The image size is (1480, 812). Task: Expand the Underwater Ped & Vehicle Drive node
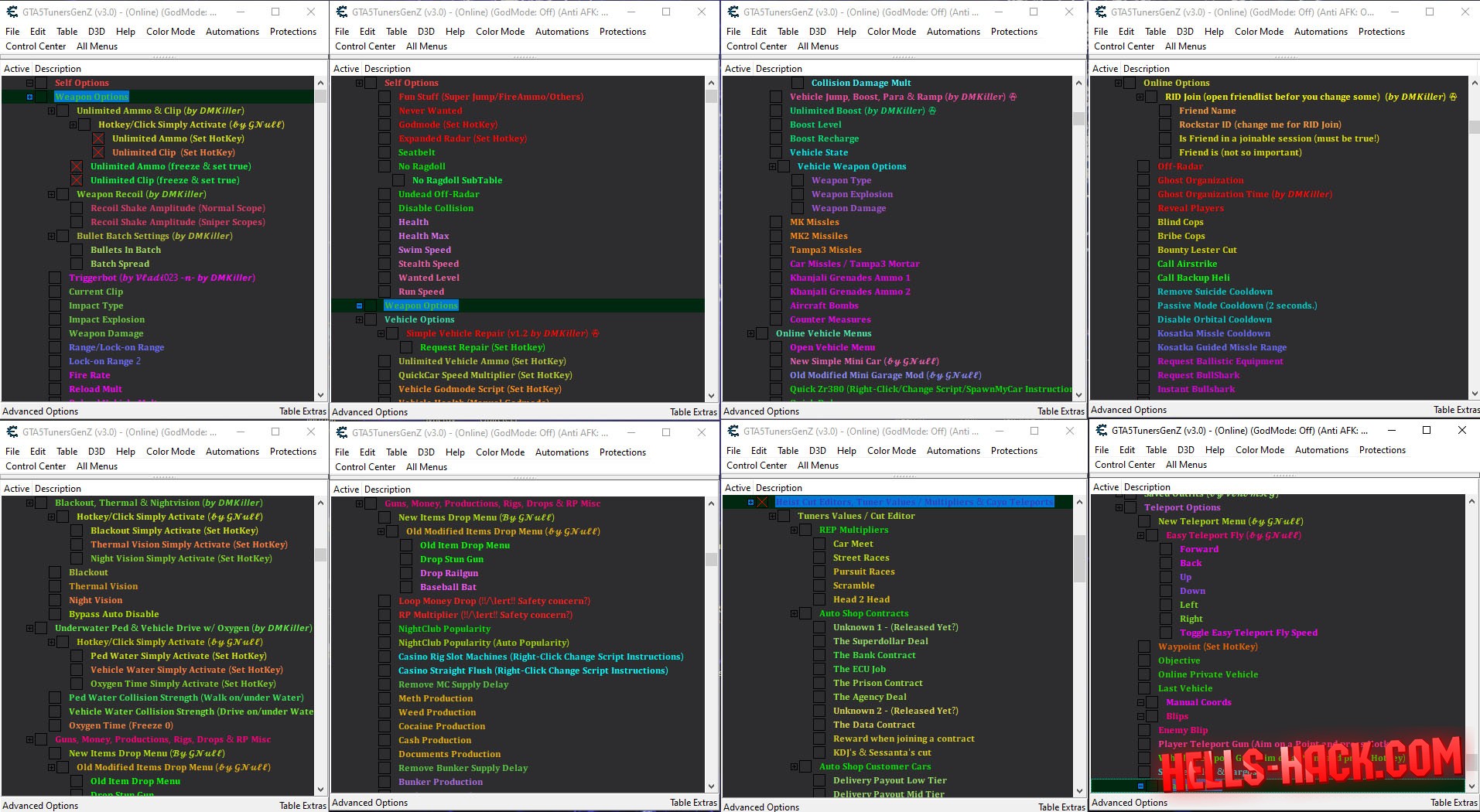tap(29, 628)
